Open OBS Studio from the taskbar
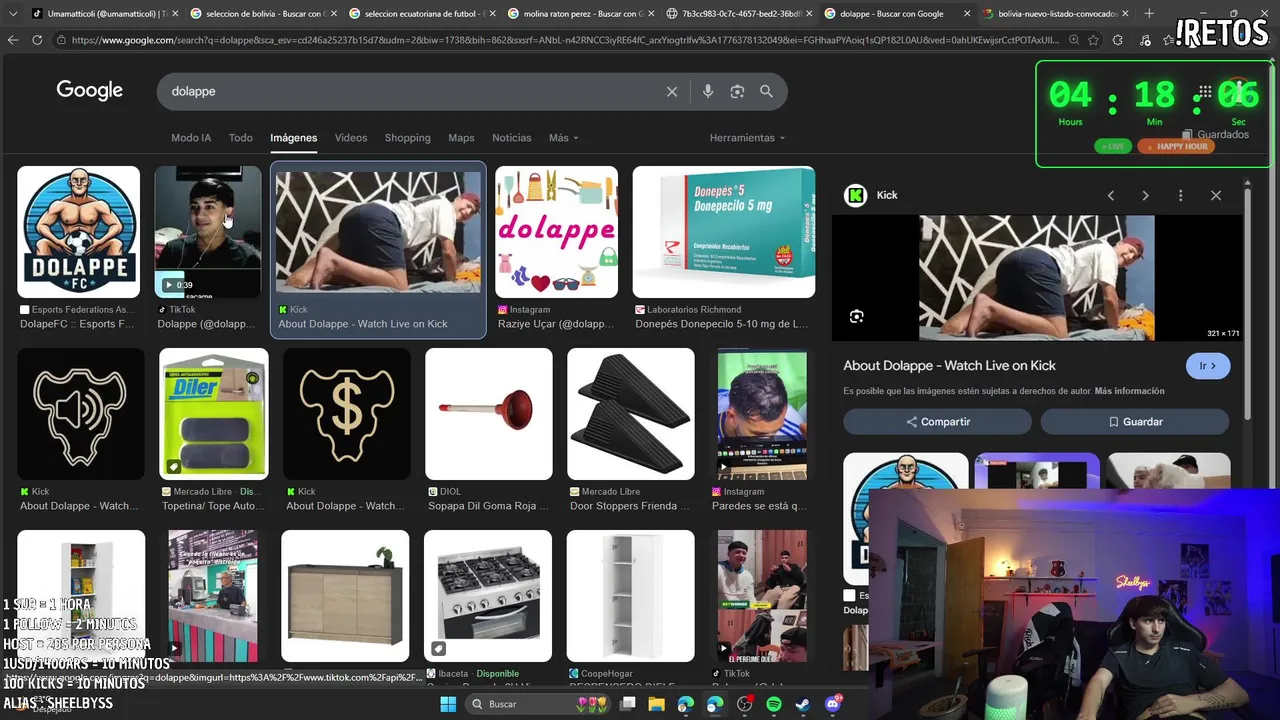Image resolution: width=1280 pixels, height=720 pixels. pos(744,704)
